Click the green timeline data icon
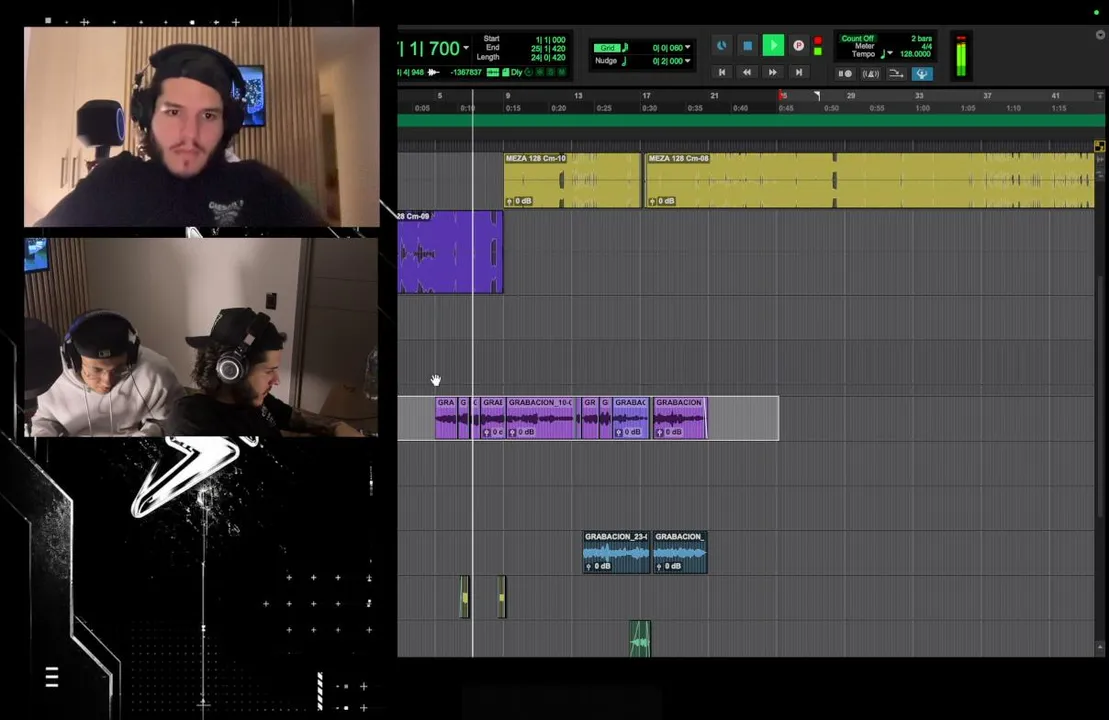 tap(493, 72)
